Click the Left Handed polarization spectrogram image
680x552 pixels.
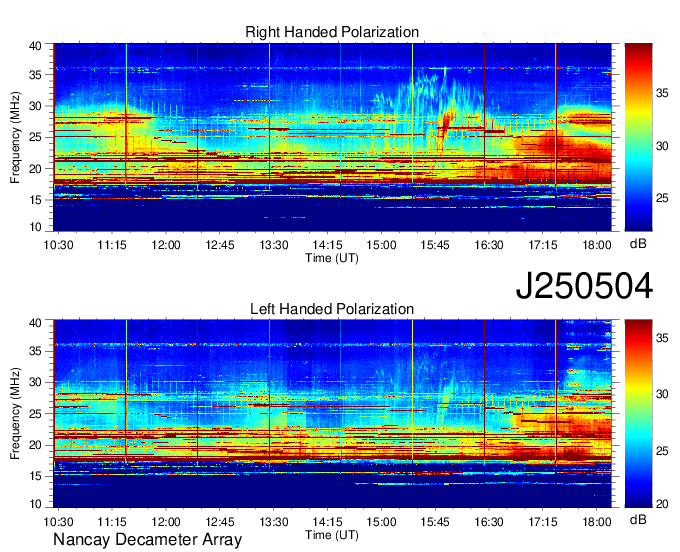(x=332, y=413)
